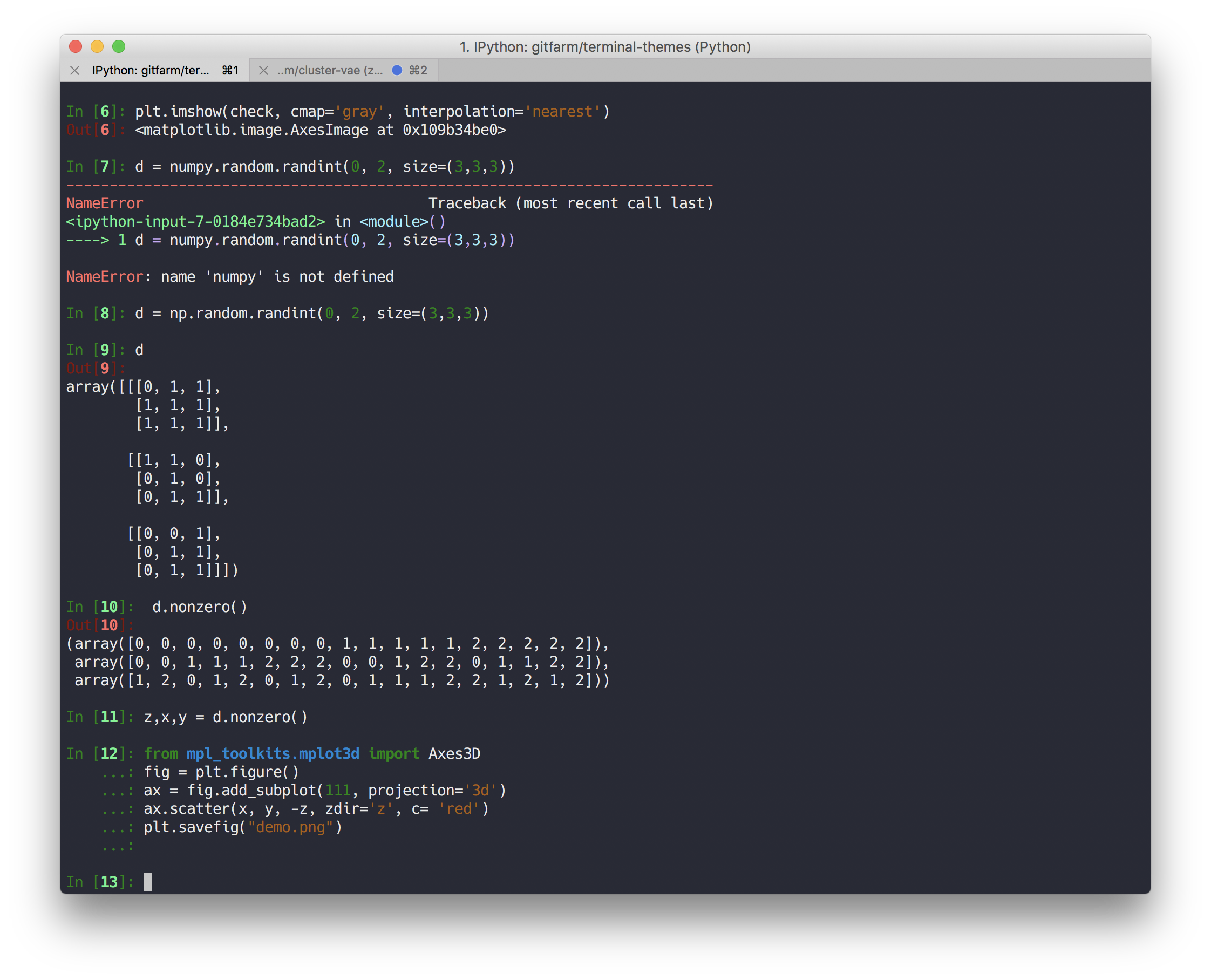Click the np.random.randint line in In [8]
Image resolution: width=1211 pixels, height=980 pixels.
[x=243, y=314]
